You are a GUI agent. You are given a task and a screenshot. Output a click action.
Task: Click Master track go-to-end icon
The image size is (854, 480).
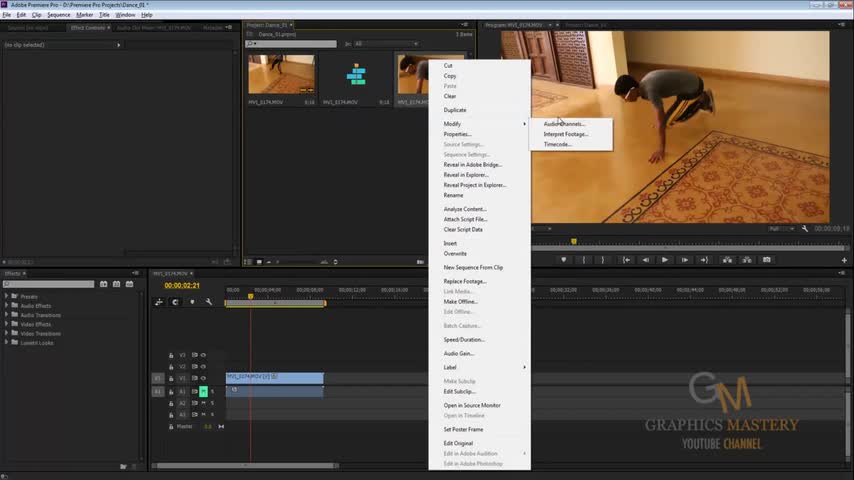[x=221, y=427]
